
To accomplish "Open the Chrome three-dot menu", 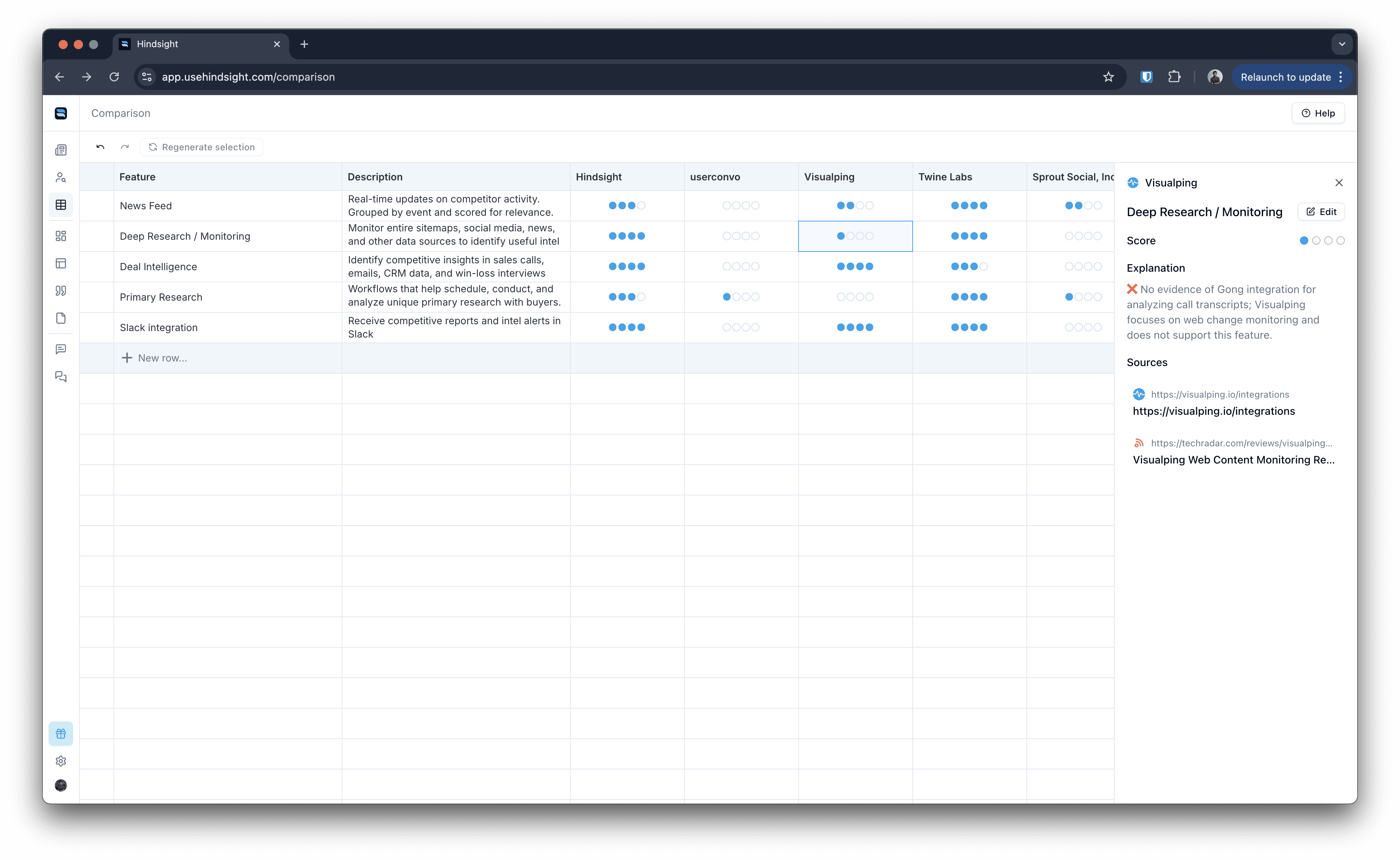I will point(1341,77).
